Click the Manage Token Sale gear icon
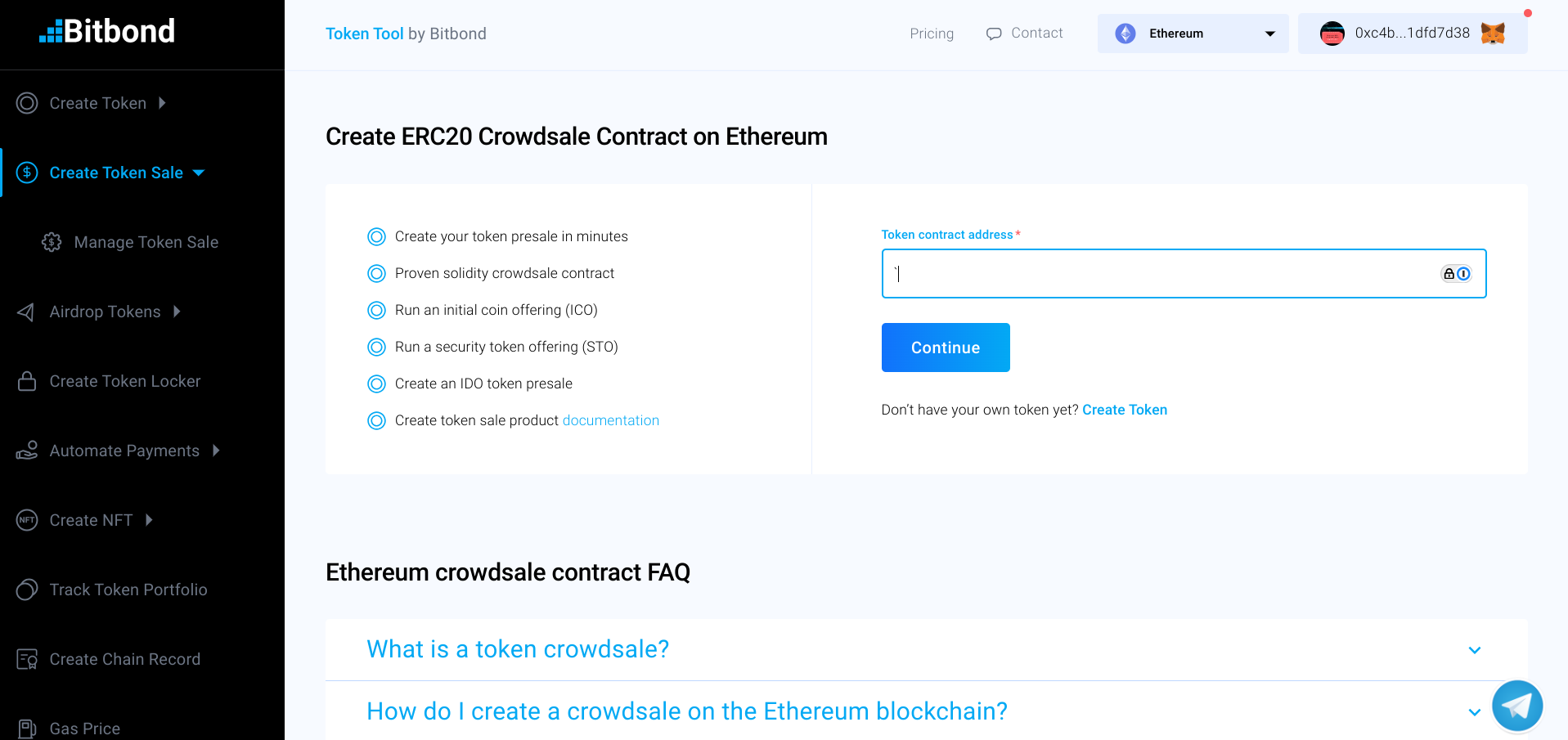The image size is (1568, 740). (52, 242)
